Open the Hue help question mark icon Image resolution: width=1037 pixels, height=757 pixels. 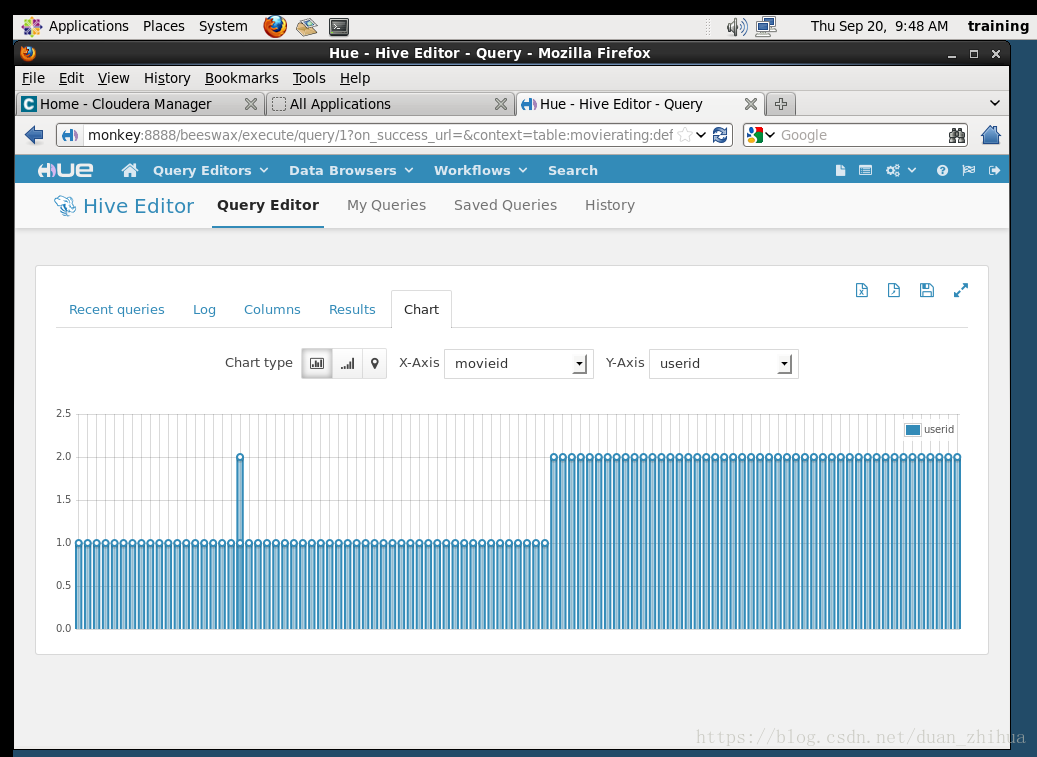[x=942, y=171]
